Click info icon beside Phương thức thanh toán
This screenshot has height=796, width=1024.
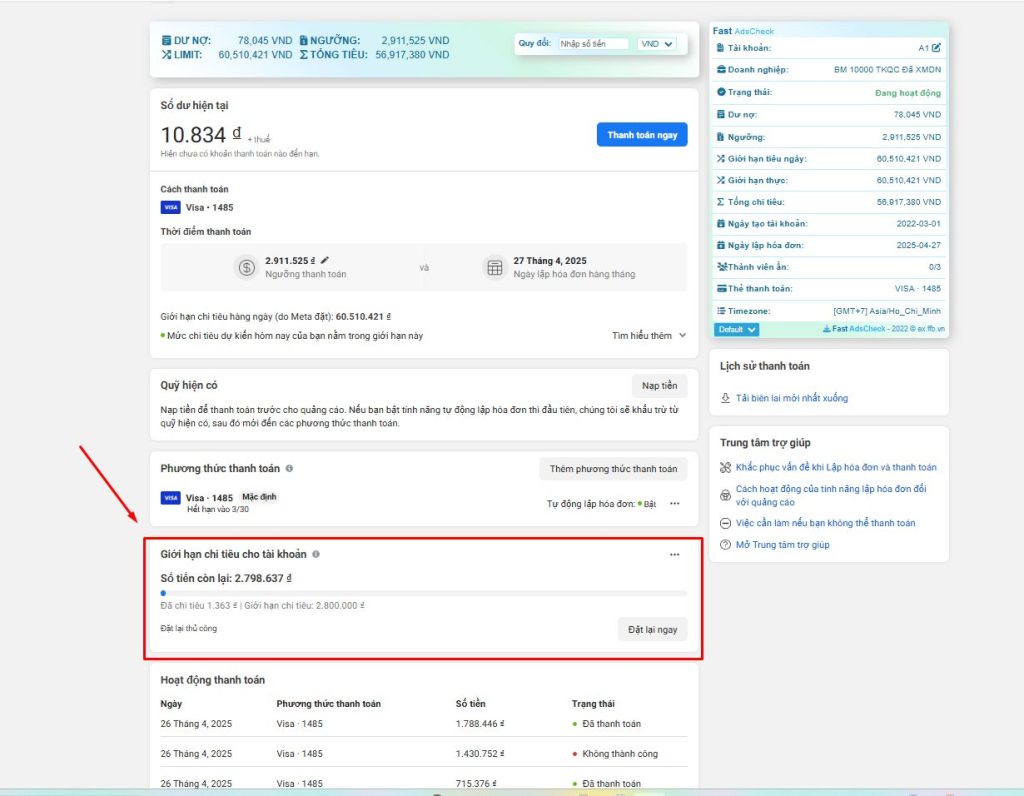(289, 468)
